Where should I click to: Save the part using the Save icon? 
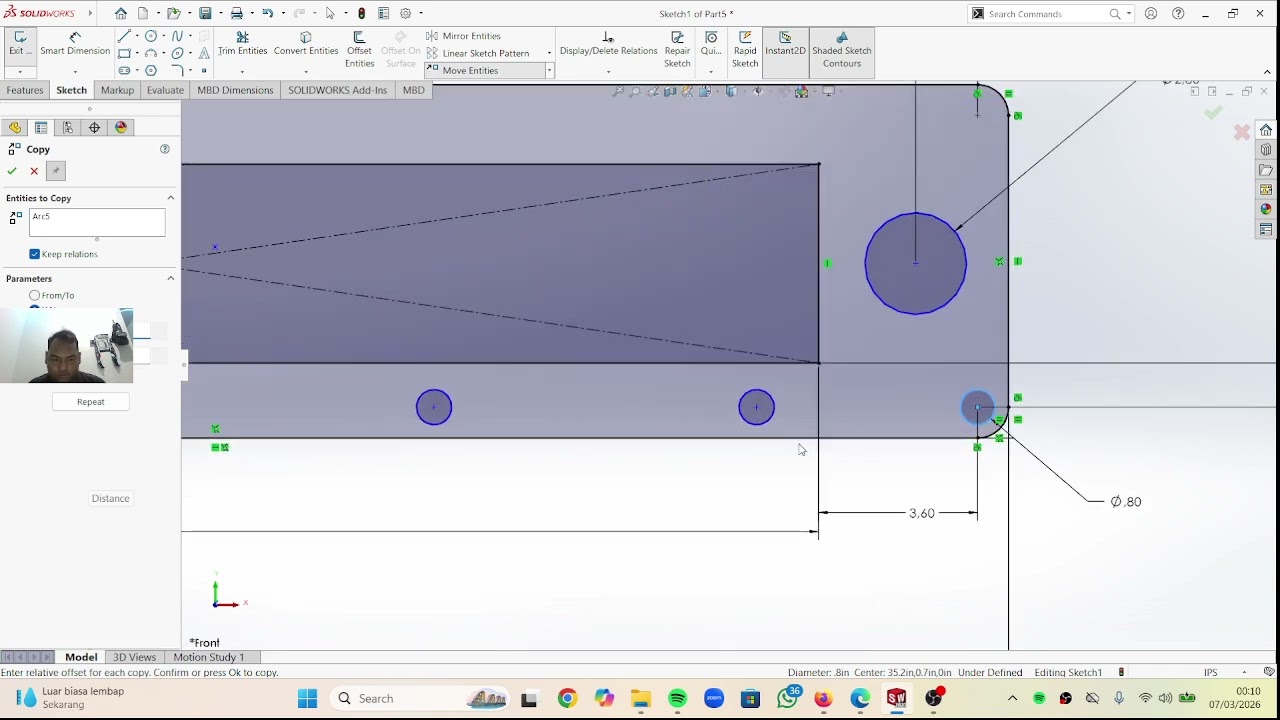tap(205, 14)
